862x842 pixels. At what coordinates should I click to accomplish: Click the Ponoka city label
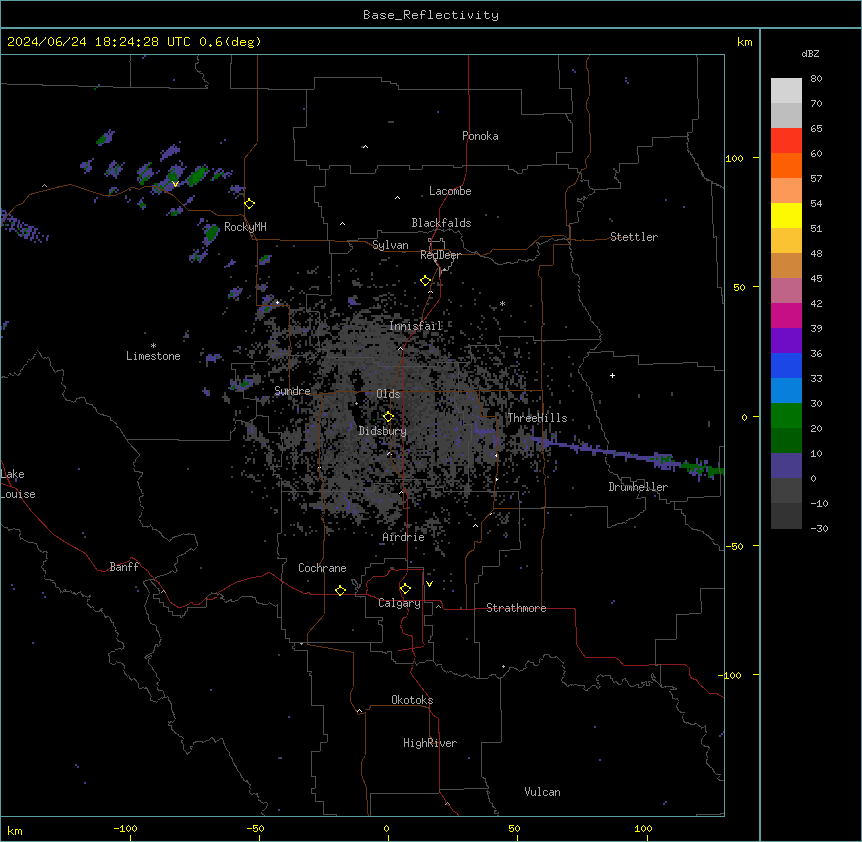[x=480, y=136]
